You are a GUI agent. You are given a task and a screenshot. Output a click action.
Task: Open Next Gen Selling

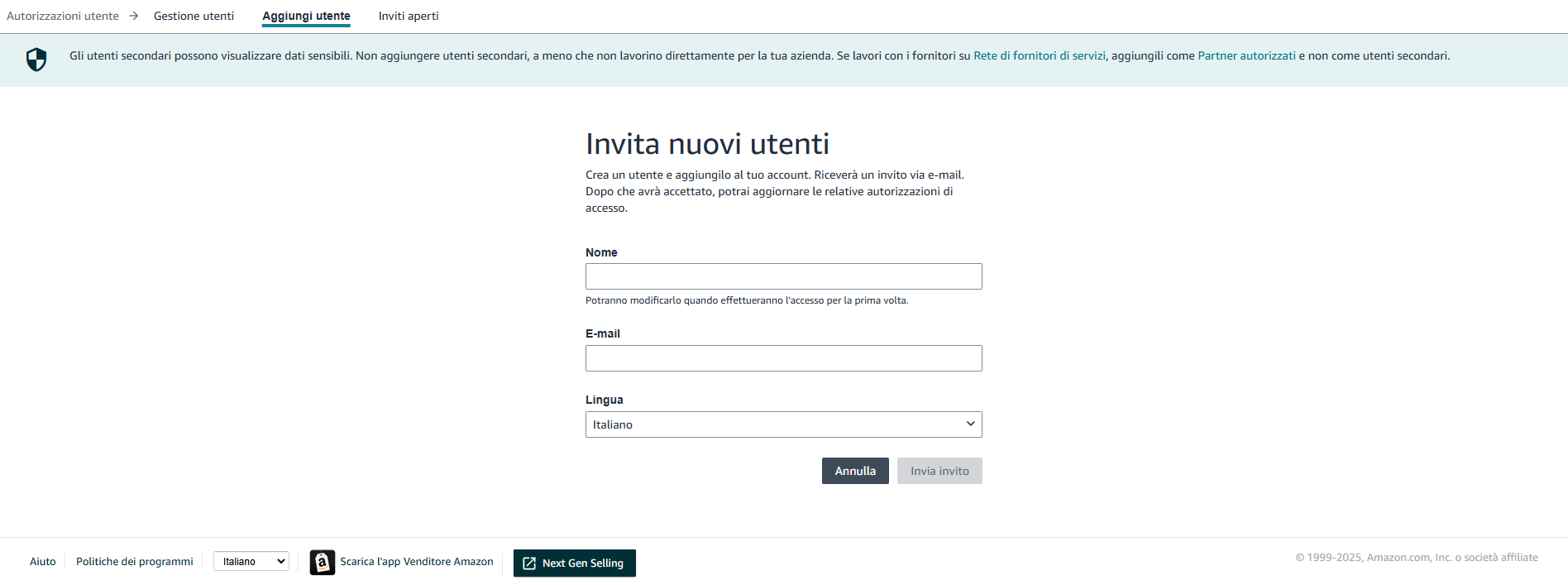582,563
